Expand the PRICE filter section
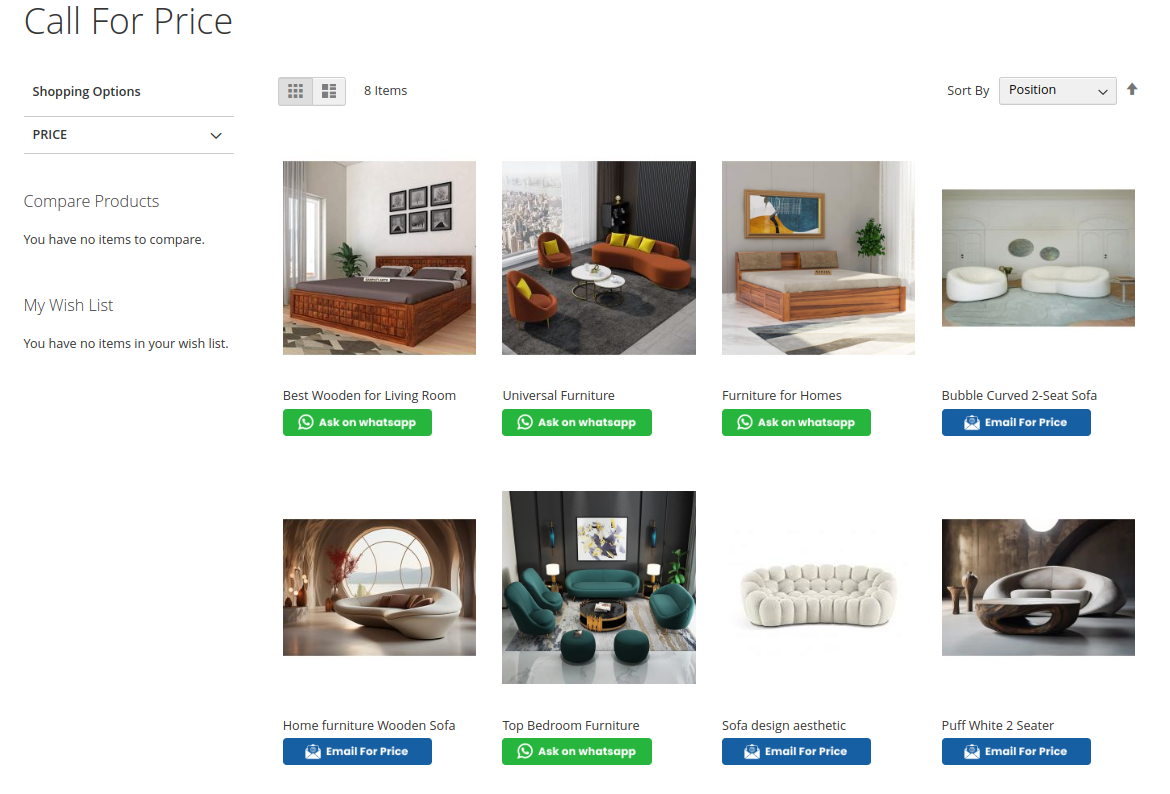This screenshot has width=1170, height=794. pos(128,135)
